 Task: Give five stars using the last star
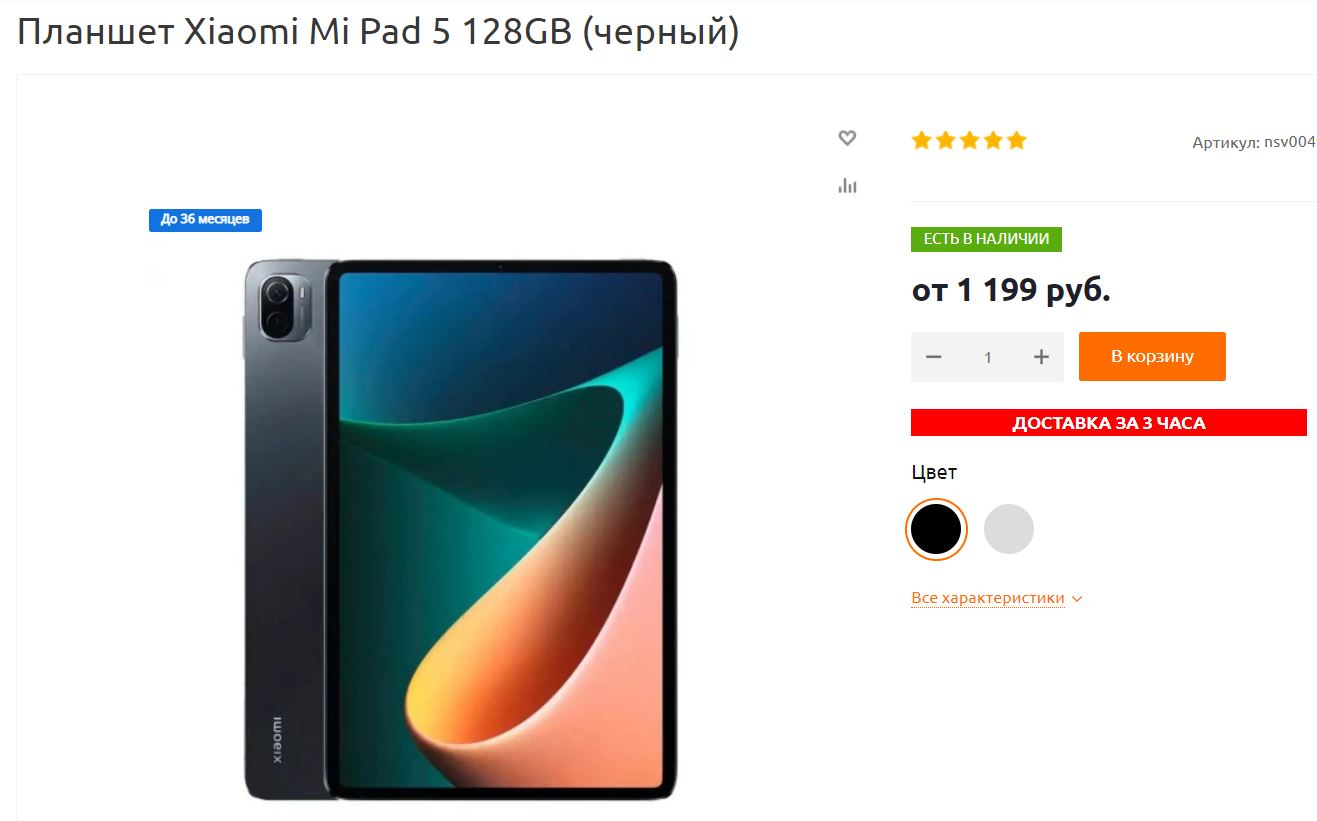pos(1017,141)
